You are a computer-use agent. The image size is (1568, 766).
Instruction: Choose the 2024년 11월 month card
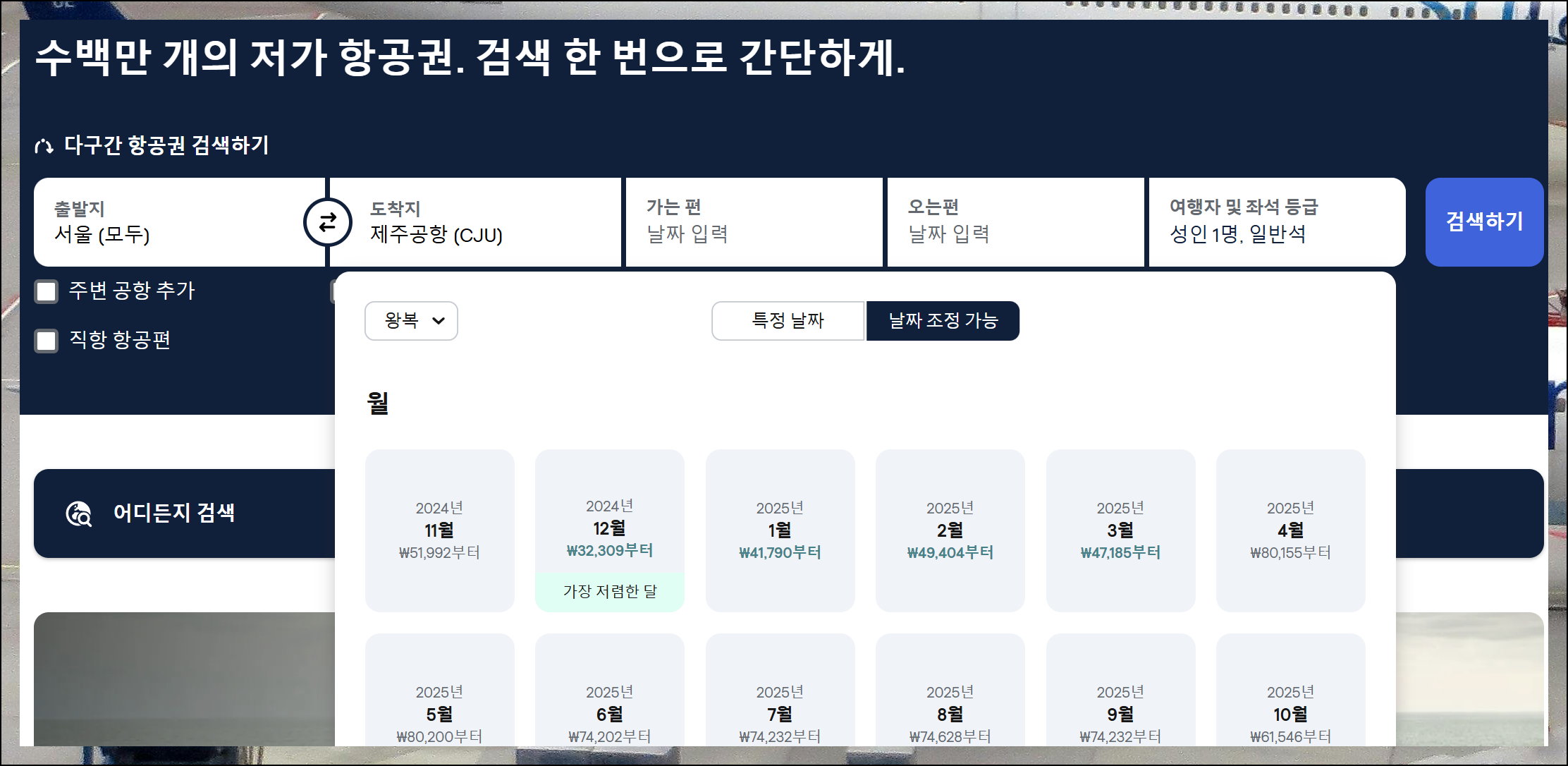(439, 530)
